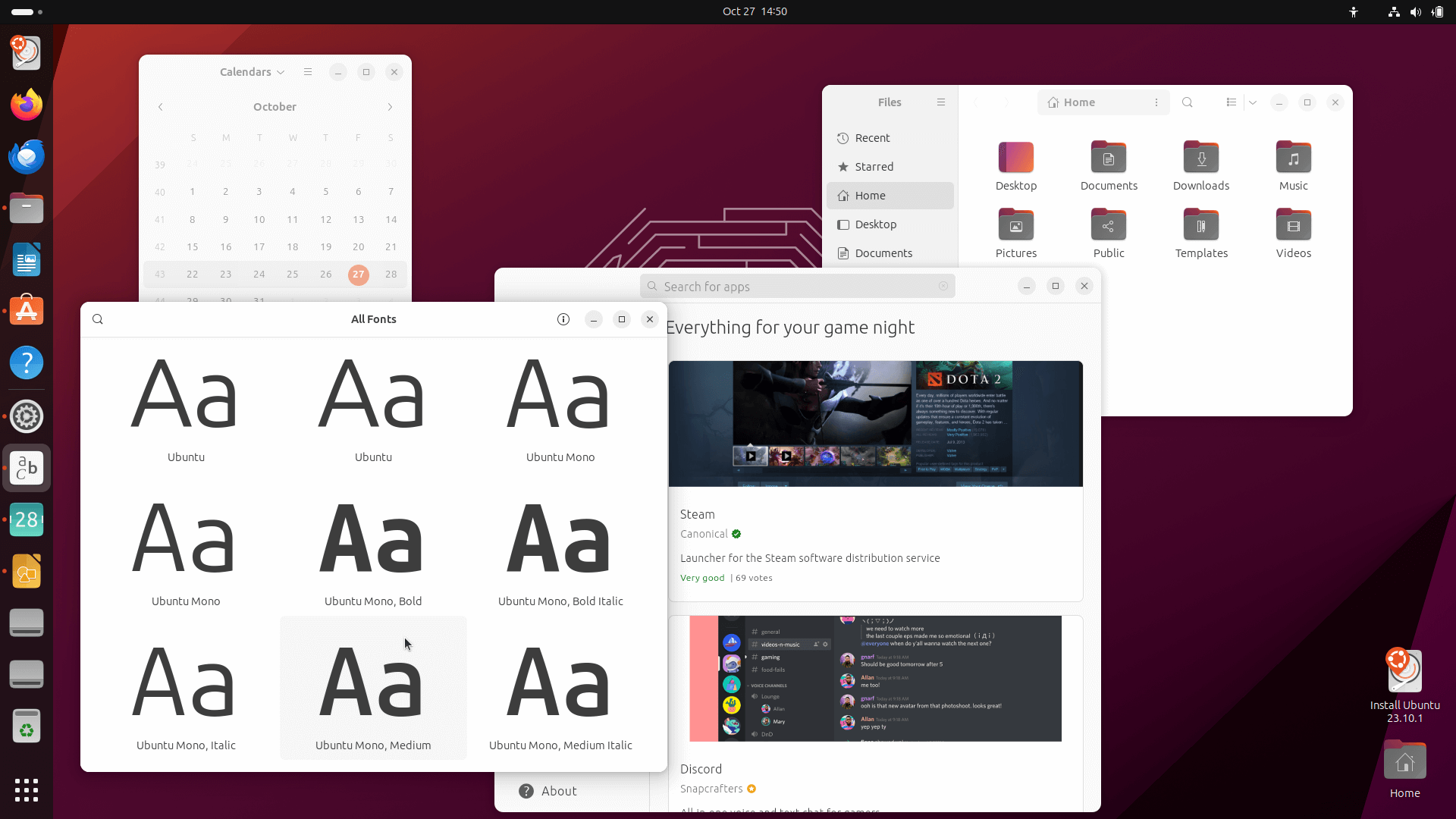Open the Music folder in Files
The image size is (1456, 819).
(1293, 158)
